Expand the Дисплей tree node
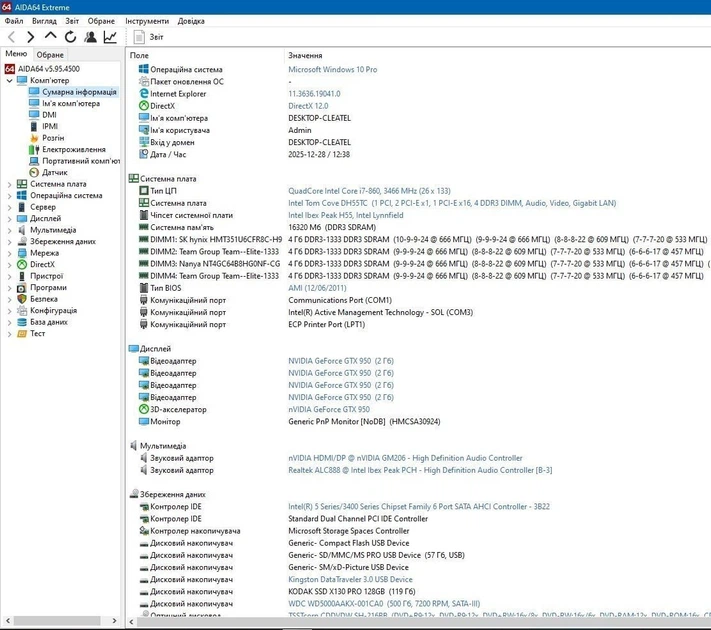Viewport: 711px width, 630px height. 10,219
